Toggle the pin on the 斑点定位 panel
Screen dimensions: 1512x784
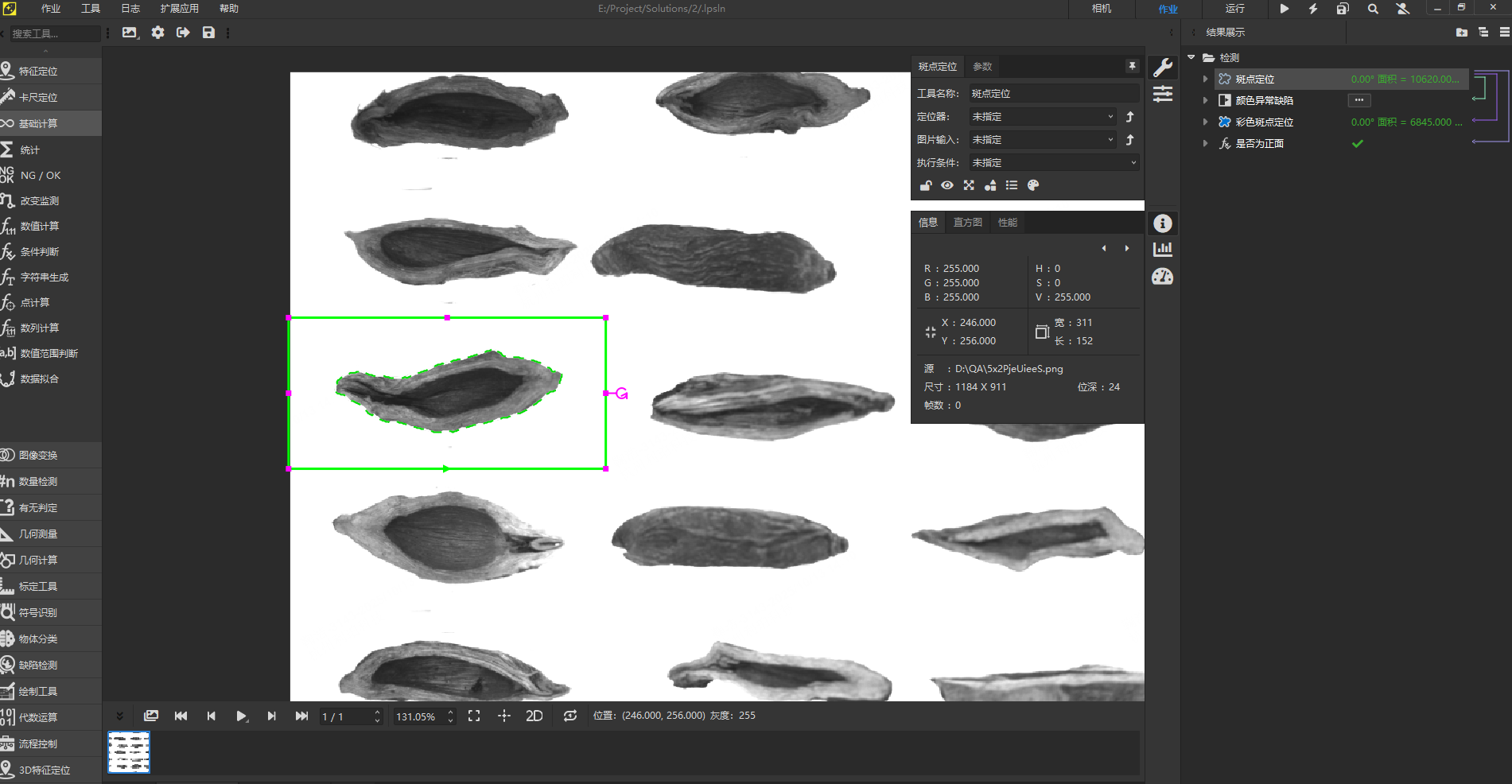coord(1132,66)
